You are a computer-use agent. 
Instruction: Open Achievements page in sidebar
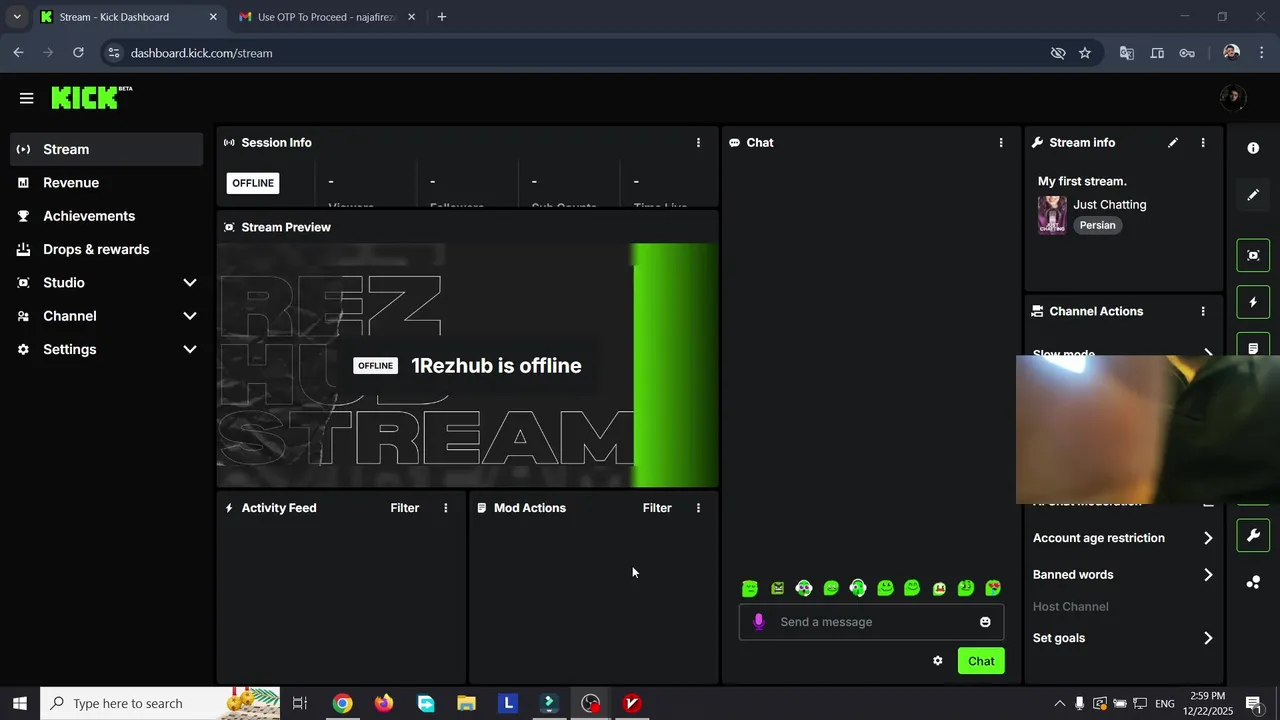coord(106,216)
